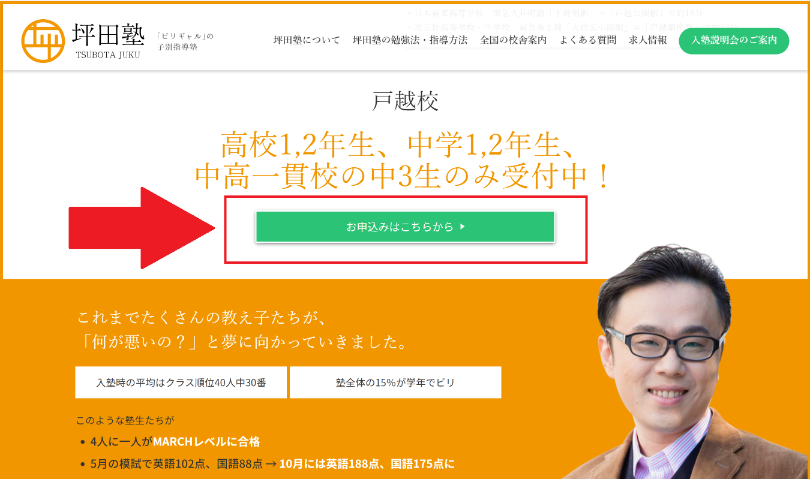Select the 戸越校 page heading
The width and height of the screenshot is (810, 479).
405,101
